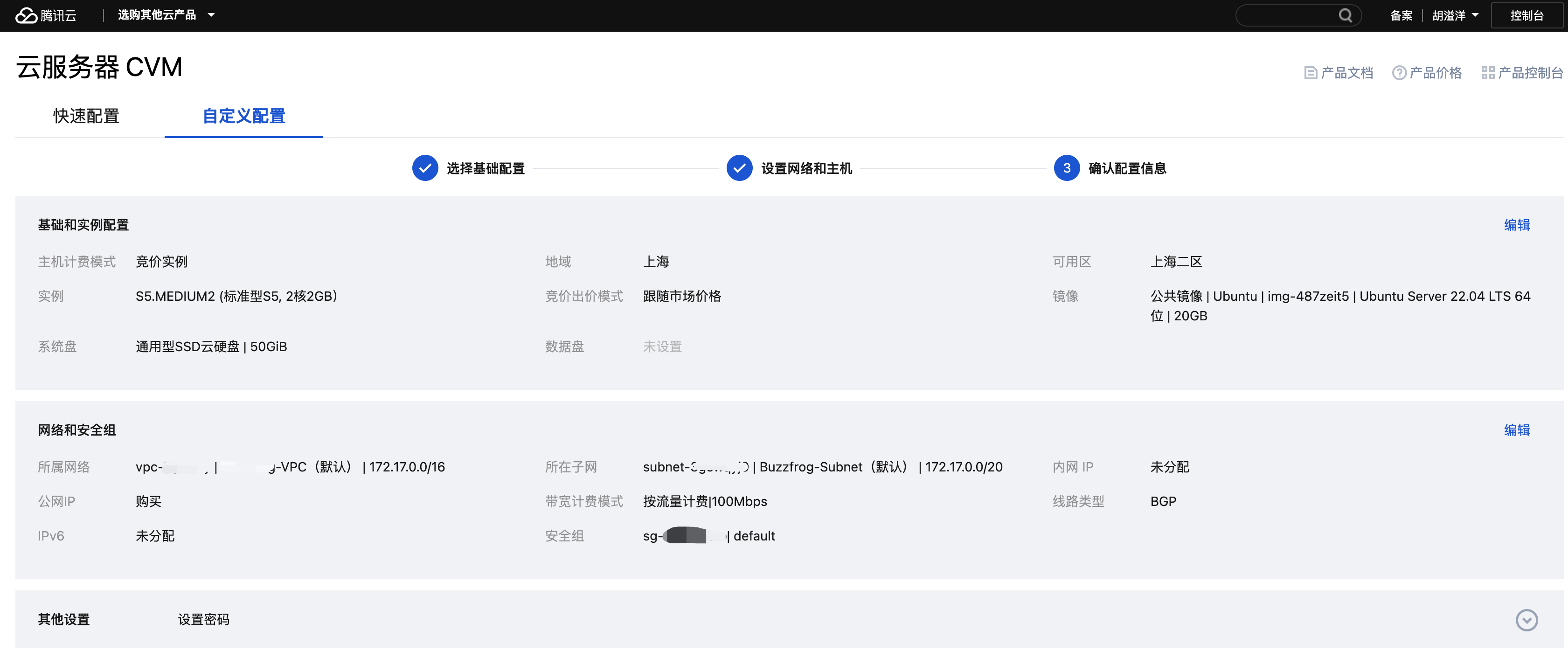Screen dimensions: 1568x651
Task: Click the 其他设置 heading
Action: click(63, 619)
